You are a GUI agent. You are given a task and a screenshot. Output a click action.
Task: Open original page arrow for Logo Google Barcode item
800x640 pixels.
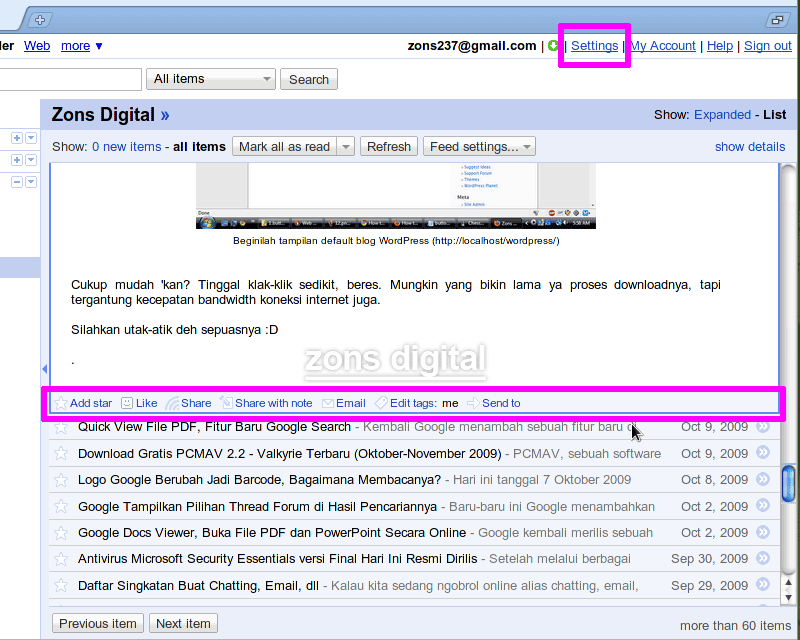pos(763,479)
